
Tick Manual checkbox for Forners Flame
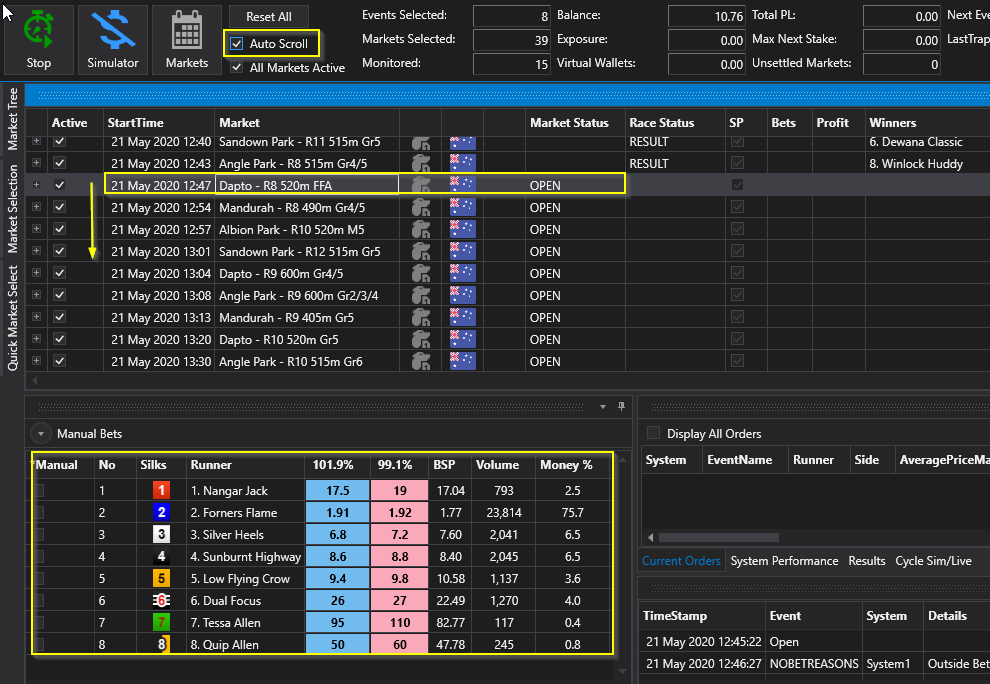pos(39,512)
